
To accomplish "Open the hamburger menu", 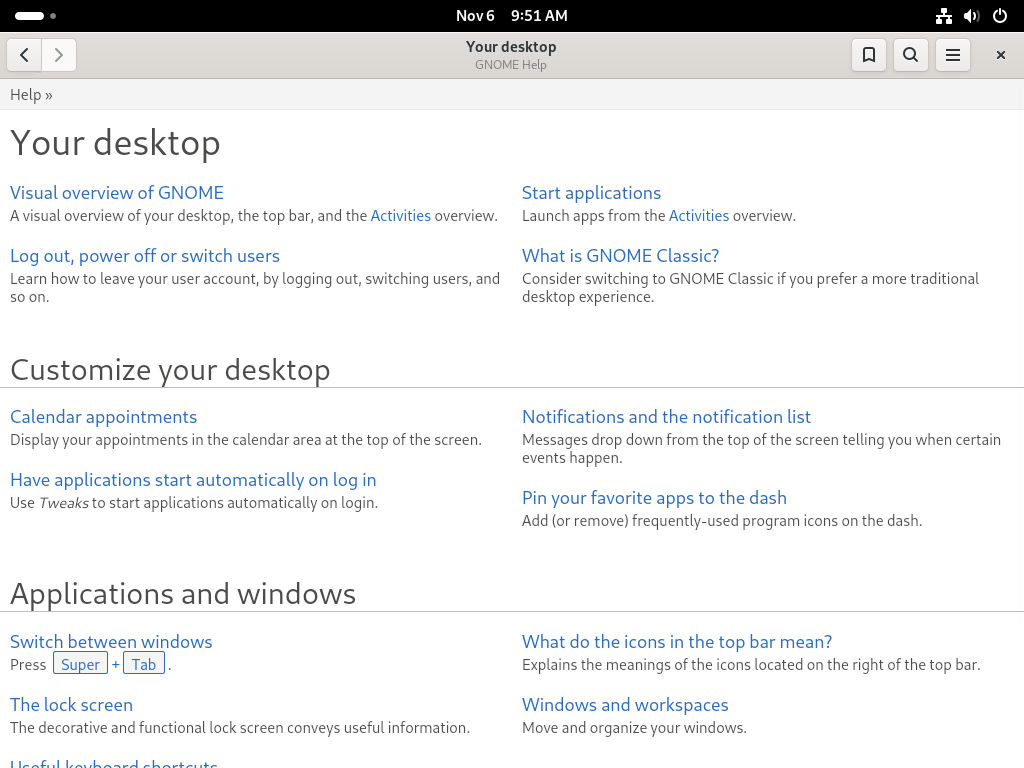I will tap(953, 55).
